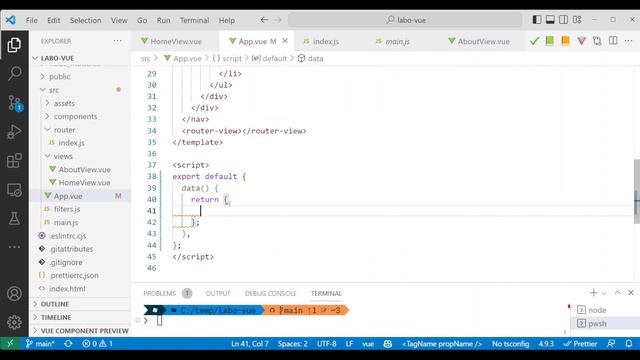Open the File menu
Screen dimensions: 640x360
[x=31, y=20]
